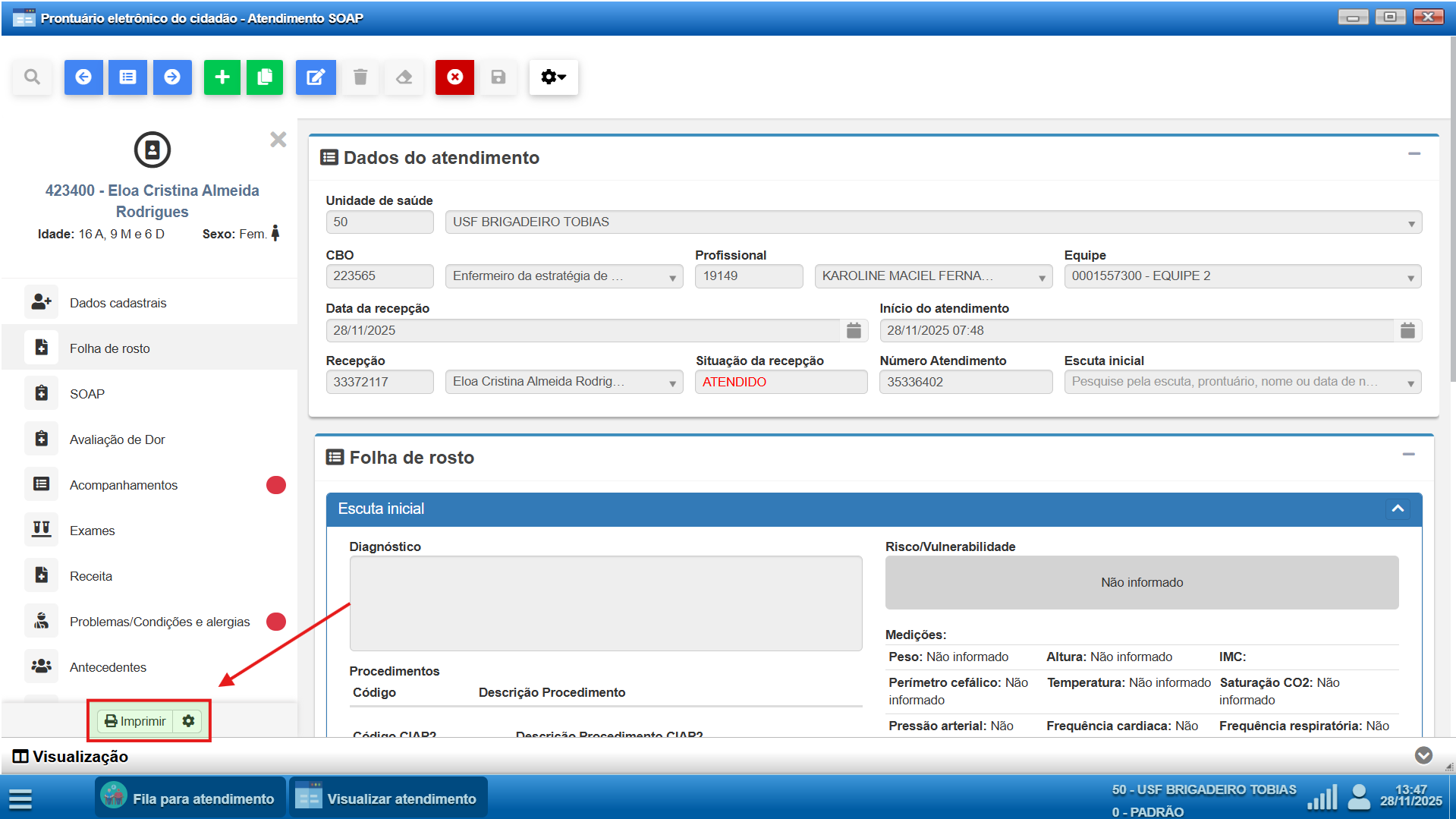Image resolution: width=1456 pixels, height=819 pixels.
Task: Open the Equipe dropdown list
Action: (x=1410, y=277)
